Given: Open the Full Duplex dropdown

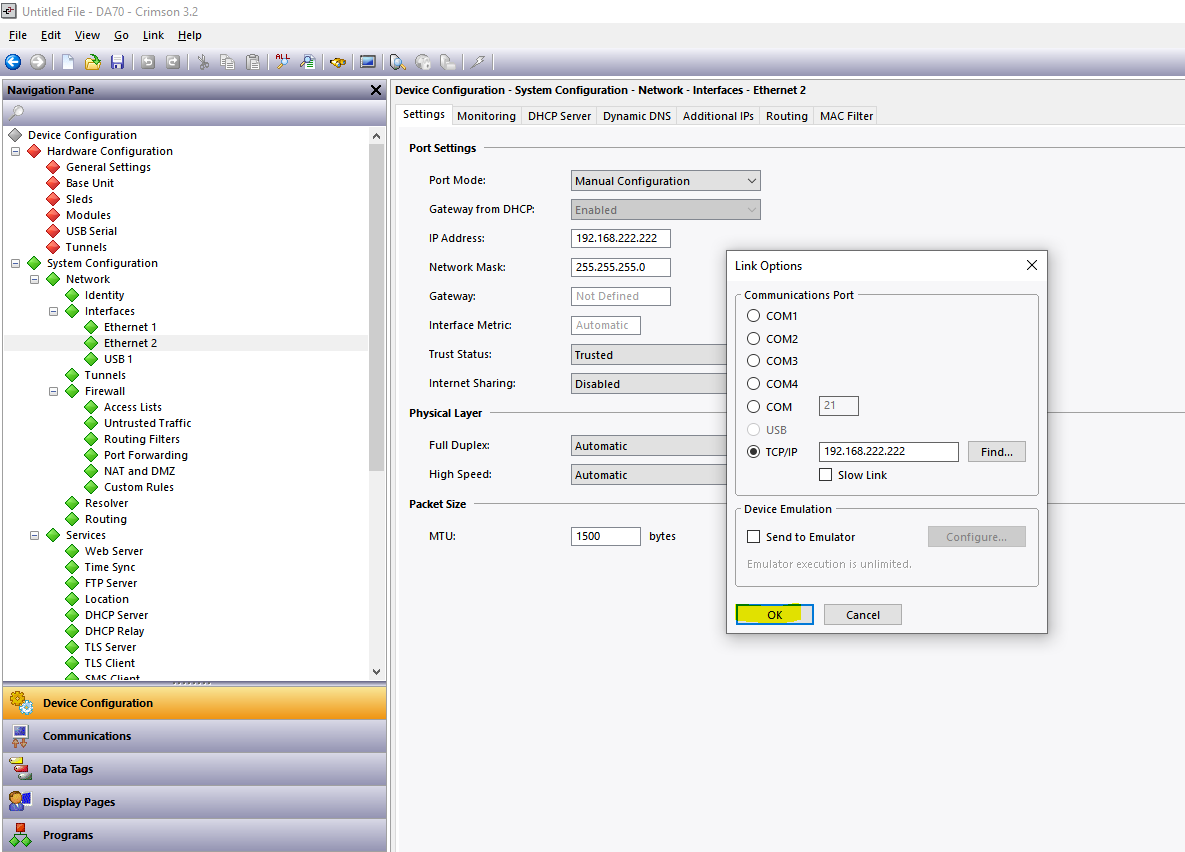Looking at the screenshot, I should (648, 446).
